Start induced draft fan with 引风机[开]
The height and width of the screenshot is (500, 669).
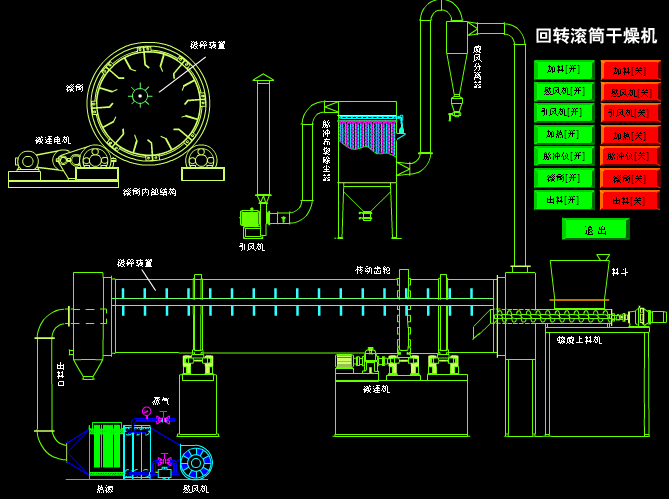tap(563, 113)
